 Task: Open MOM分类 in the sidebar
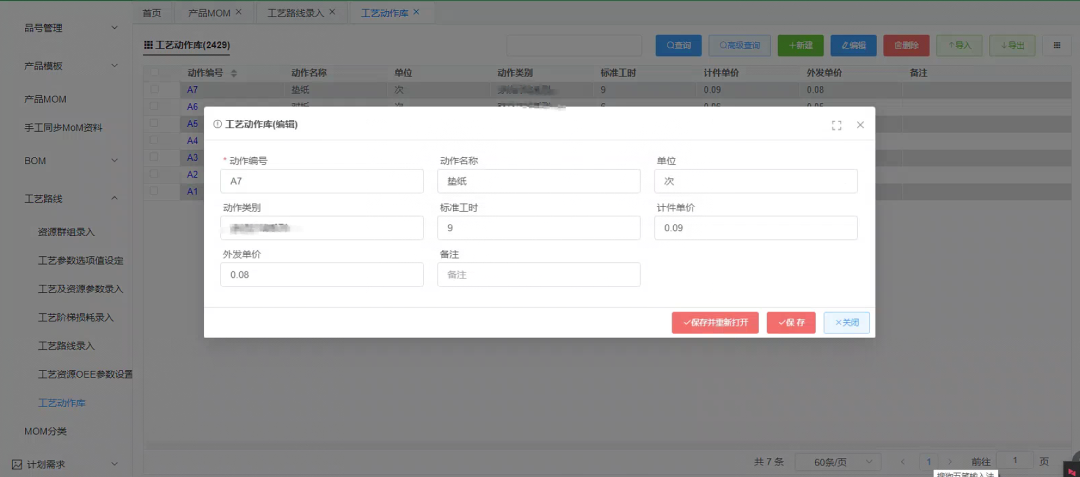45,432
